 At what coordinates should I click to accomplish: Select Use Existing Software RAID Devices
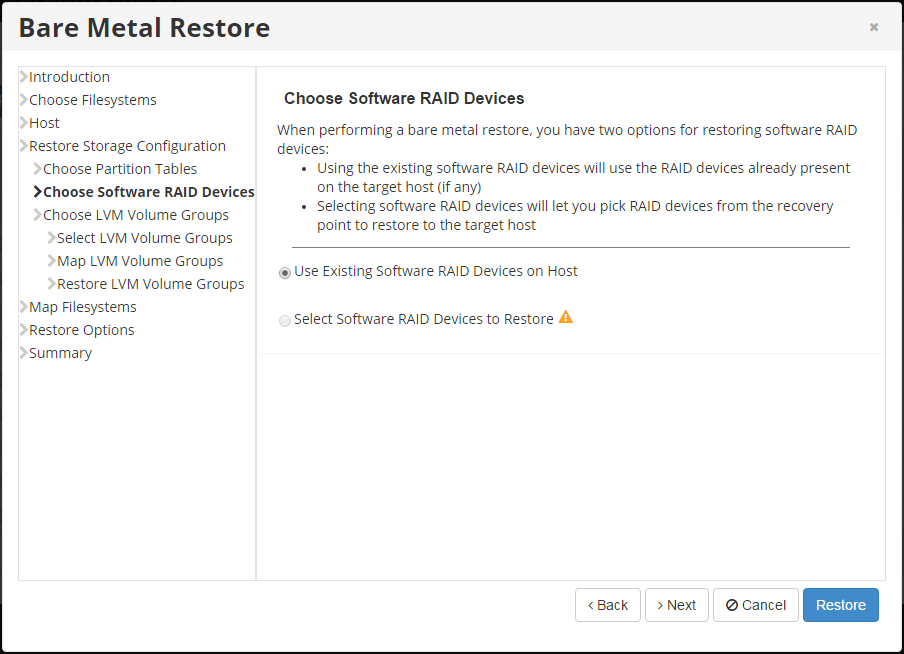286,272
